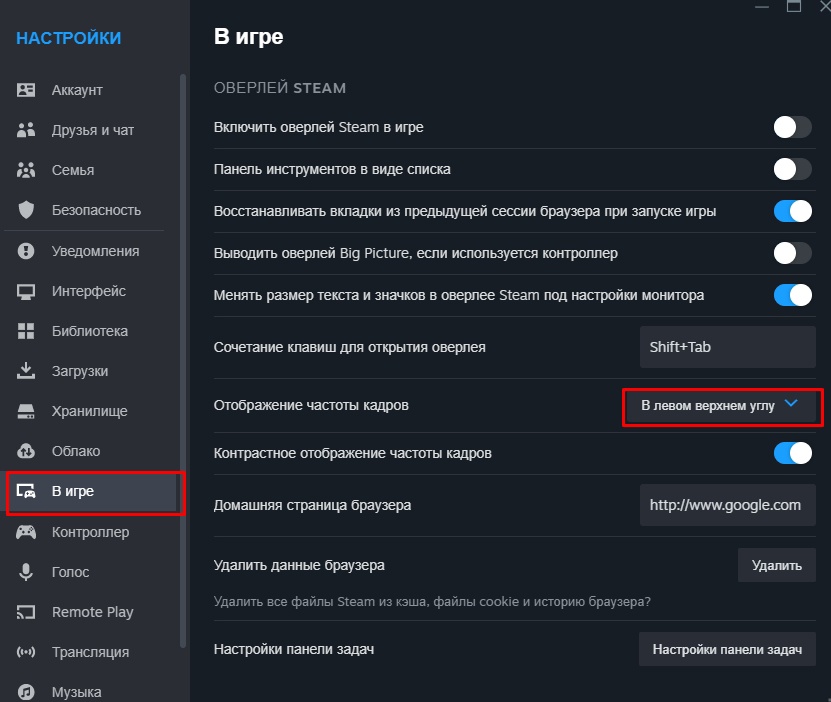
Task: Click the account card icon beside Аккаунт
Action: (x=26, y=90)
